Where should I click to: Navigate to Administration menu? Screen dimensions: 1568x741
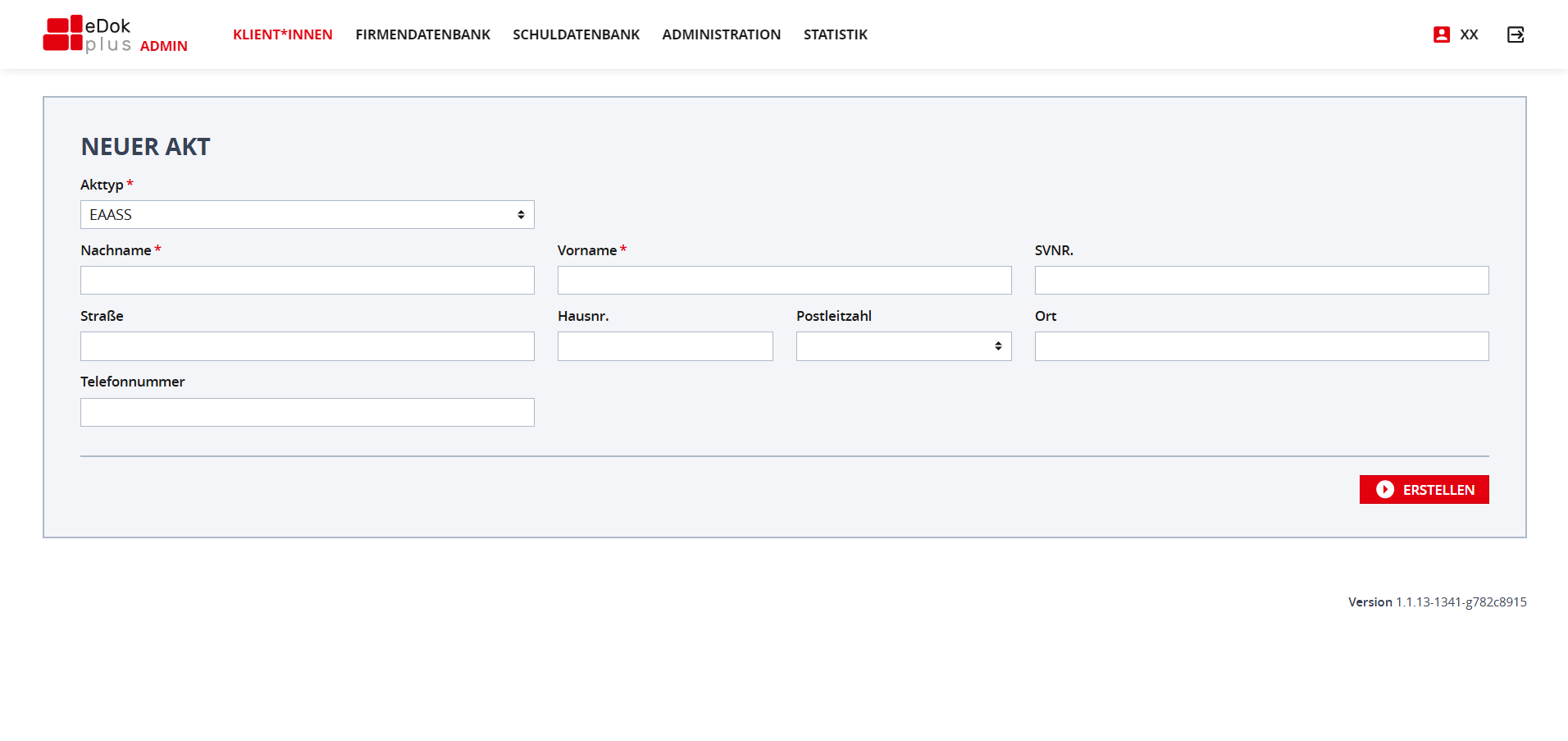(x=721, y=34)
